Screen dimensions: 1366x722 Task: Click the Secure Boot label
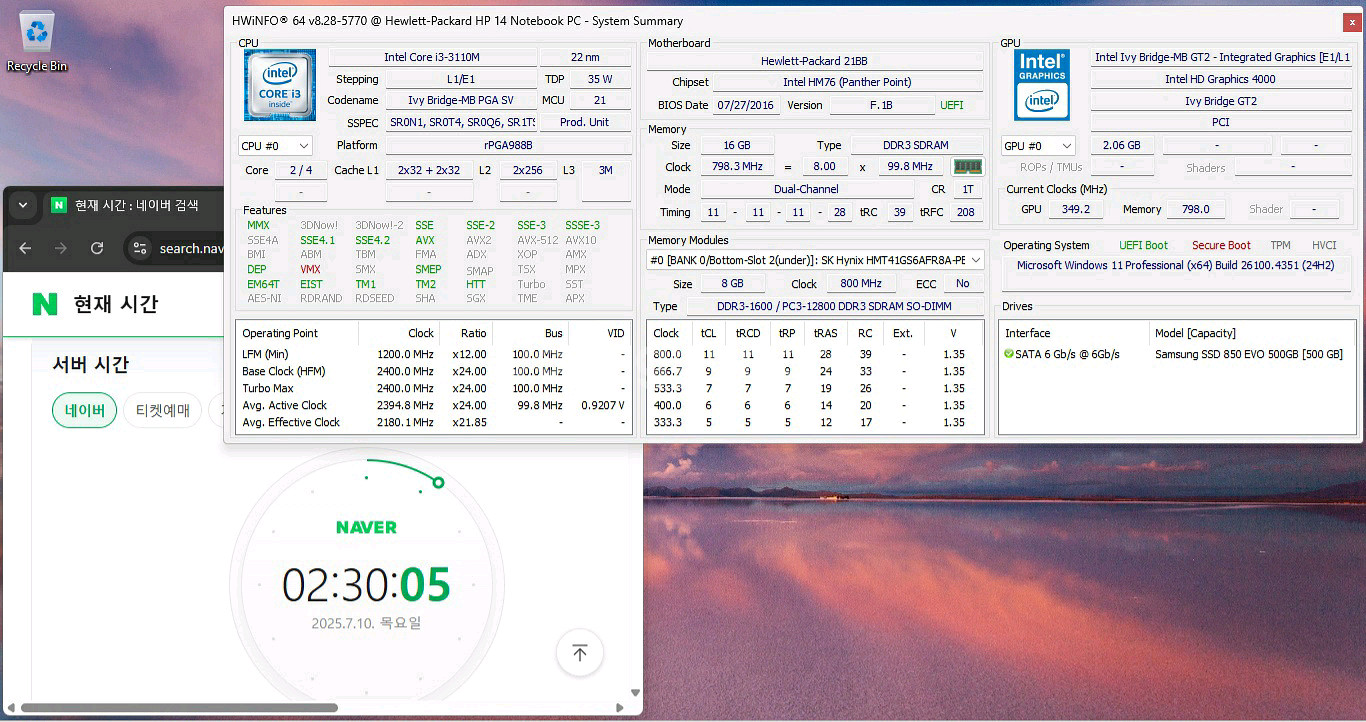(1221, 245)
